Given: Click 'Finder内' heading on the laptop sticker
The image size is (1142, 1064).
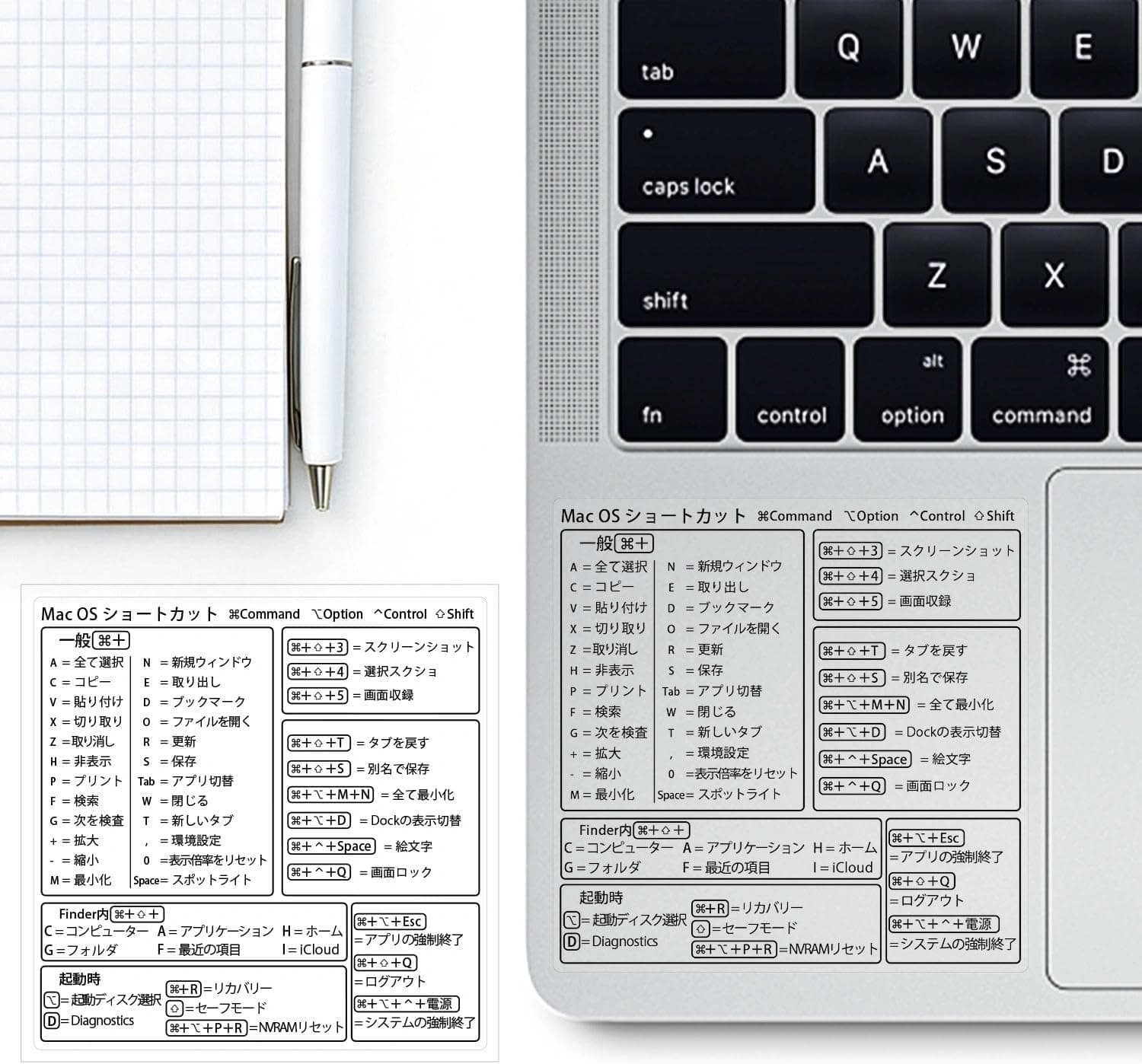Looking at the screenshot, I should [604, 830].
